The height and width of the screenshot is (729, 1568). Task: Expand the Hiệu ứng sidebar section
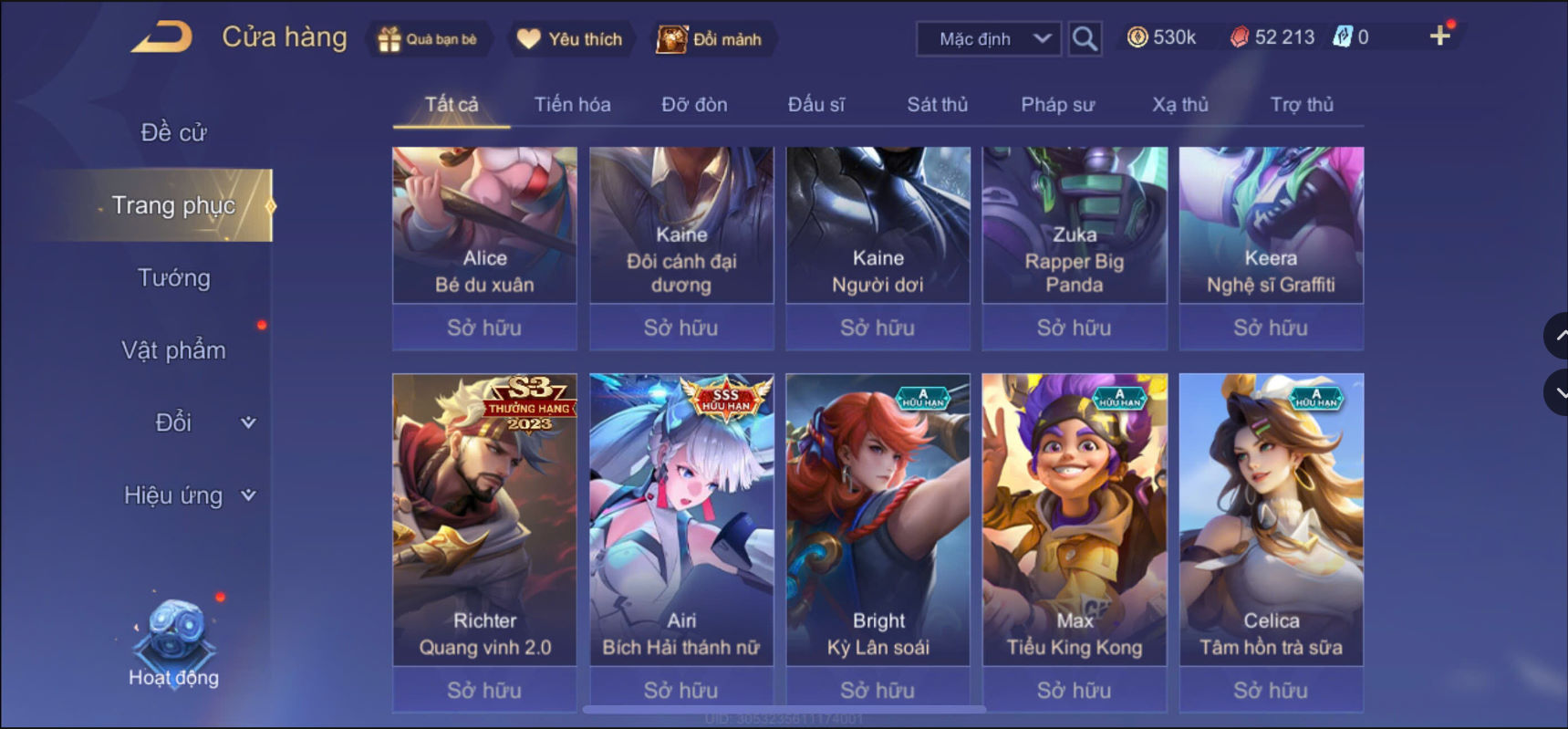coord(248,495)
